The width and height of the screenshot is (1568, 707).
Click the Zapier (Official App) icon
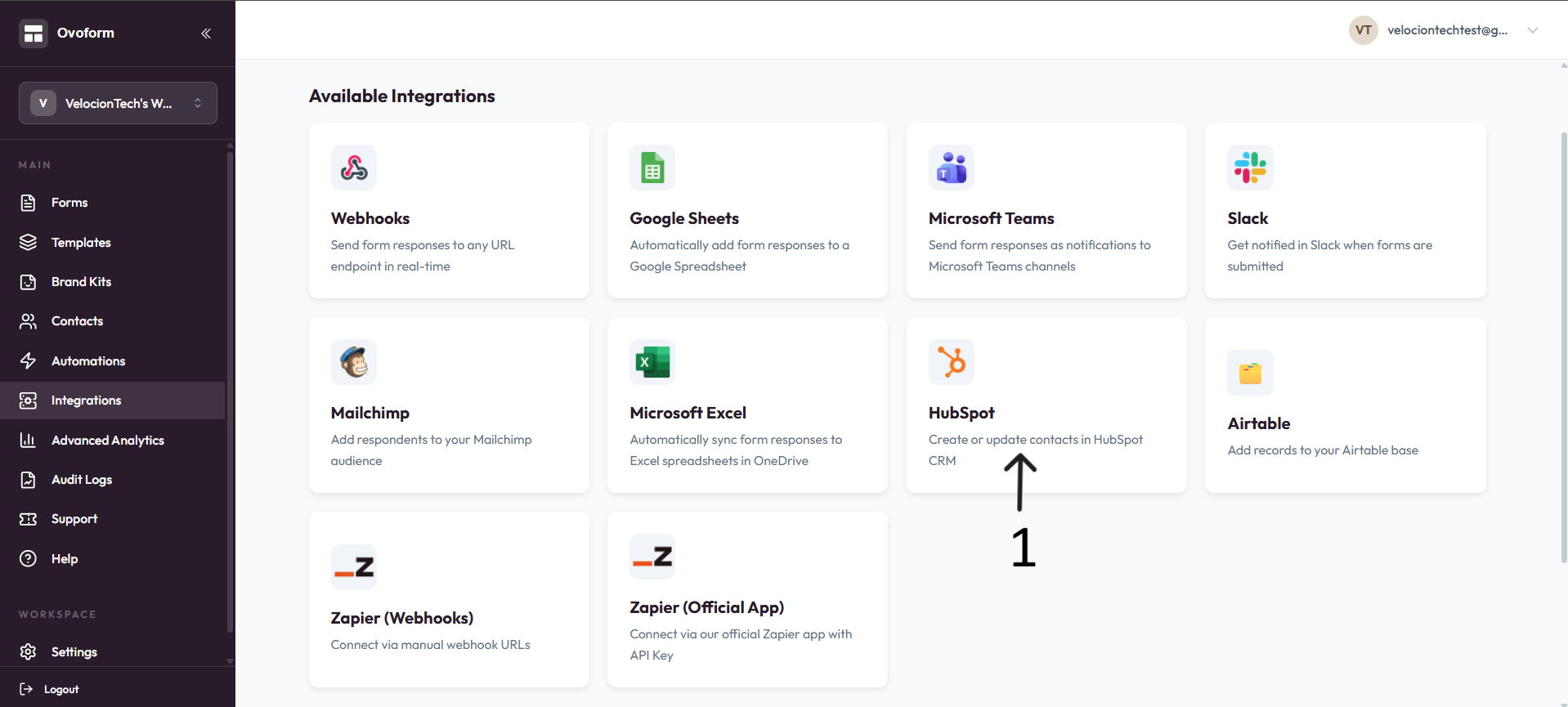point(652,557)
